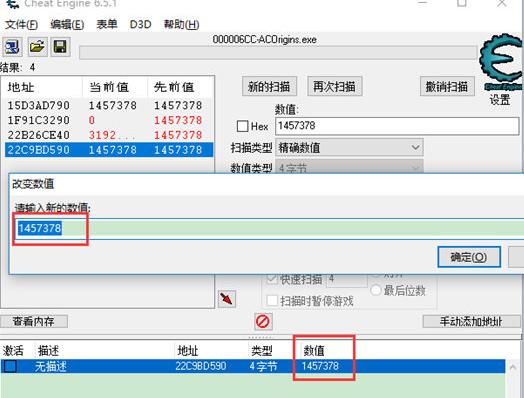Click the 撤销扫描 button
Image resolution: width=524 pixels, height=398 pixels.
447,87
